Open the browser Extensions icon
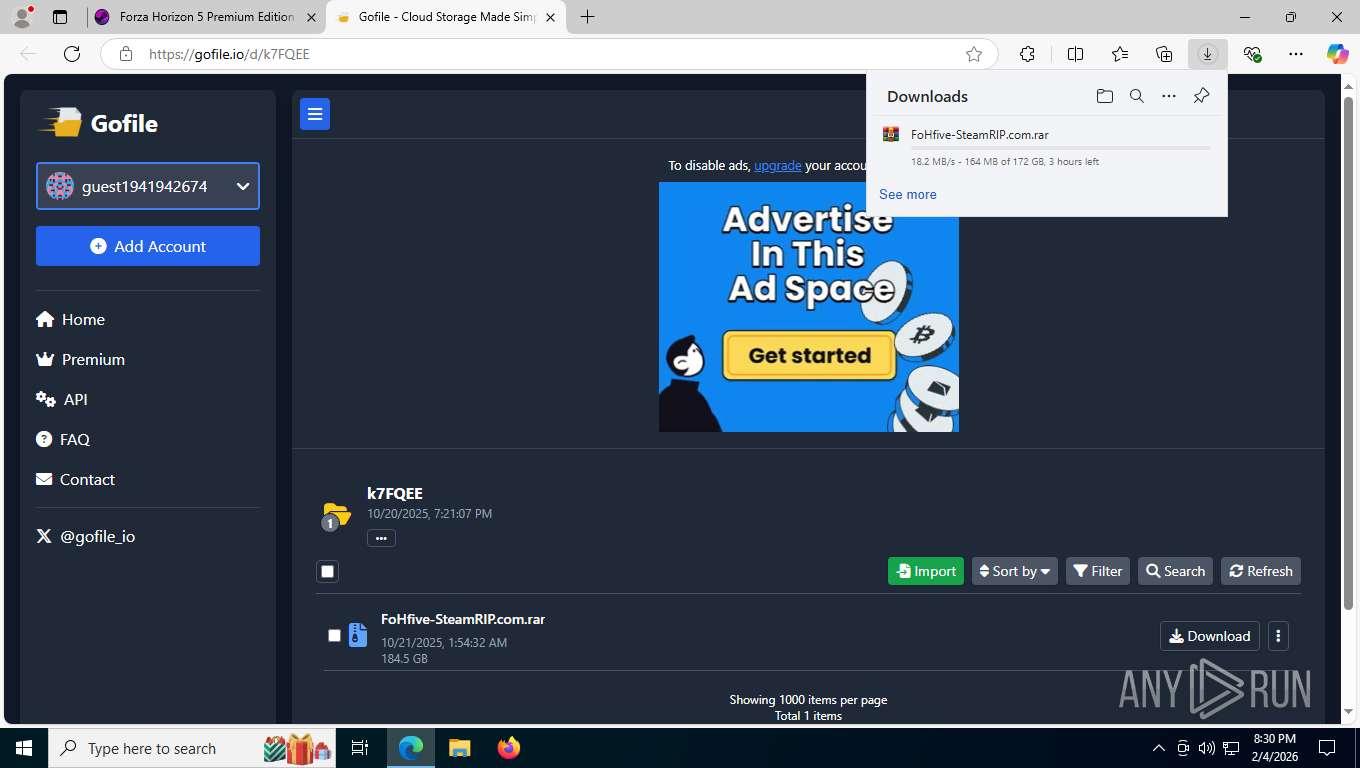1360x768 pixels. pos(1027,54)
